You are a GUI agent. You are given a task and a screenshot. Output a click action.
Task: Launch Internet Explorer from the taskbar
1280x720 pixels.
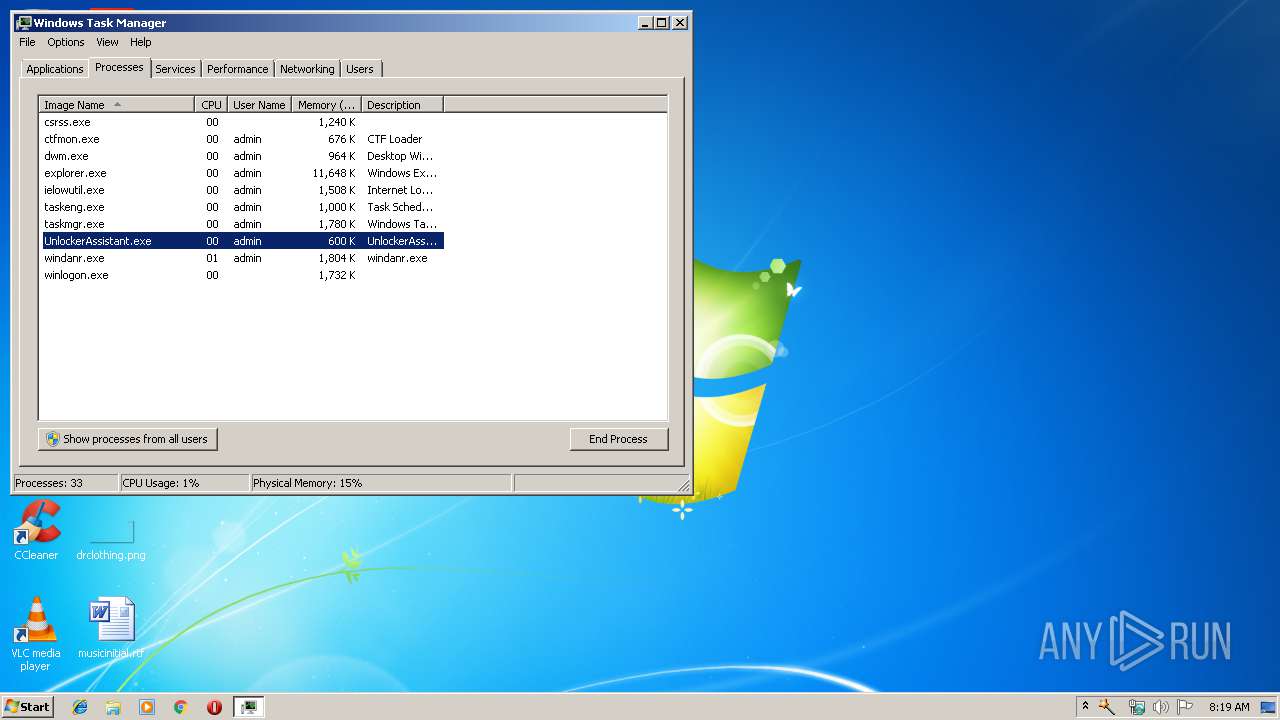[80, 707]
